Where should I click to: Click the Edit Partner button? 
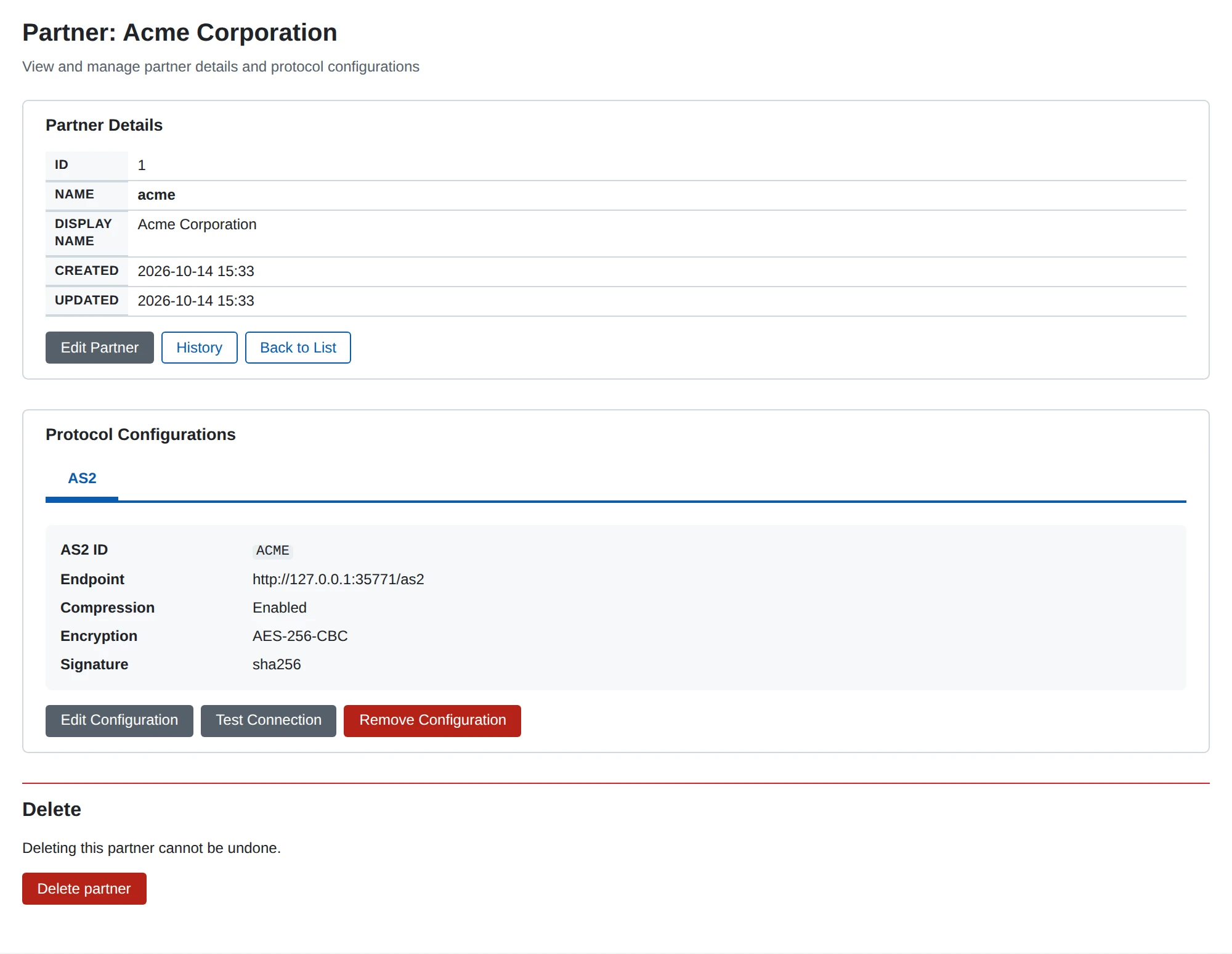(99, 348)
